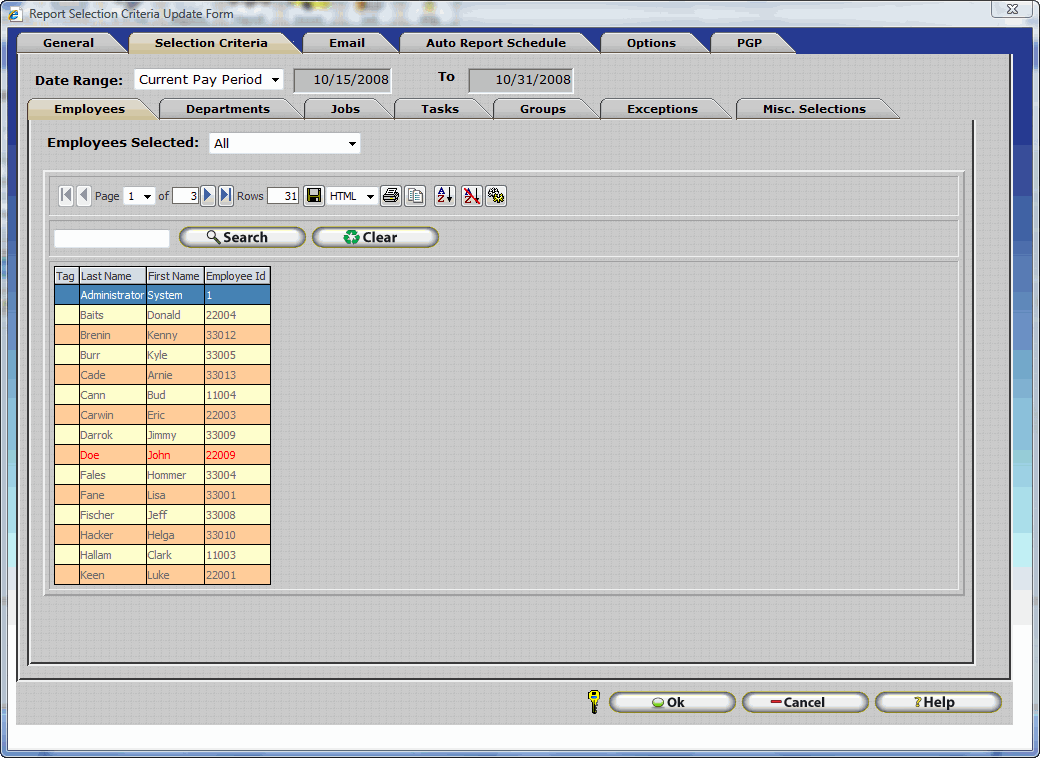This screenshot has width=1040, height=758.
Task: Click the Cancel button
Action: pyautogui.click(x=804, y=702)
